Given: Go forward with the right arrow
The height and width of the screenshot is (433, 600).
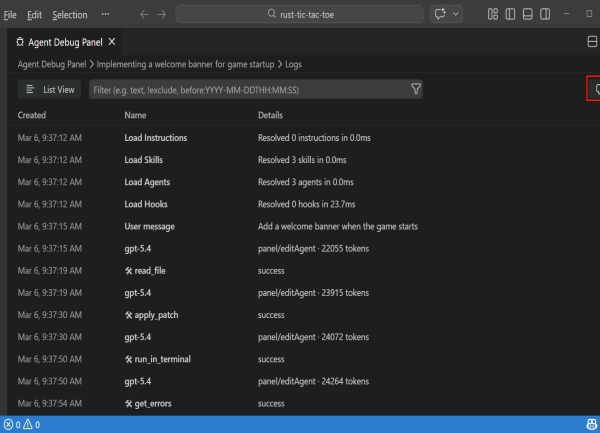Looking at the screenshot, I should click(162, 15).
